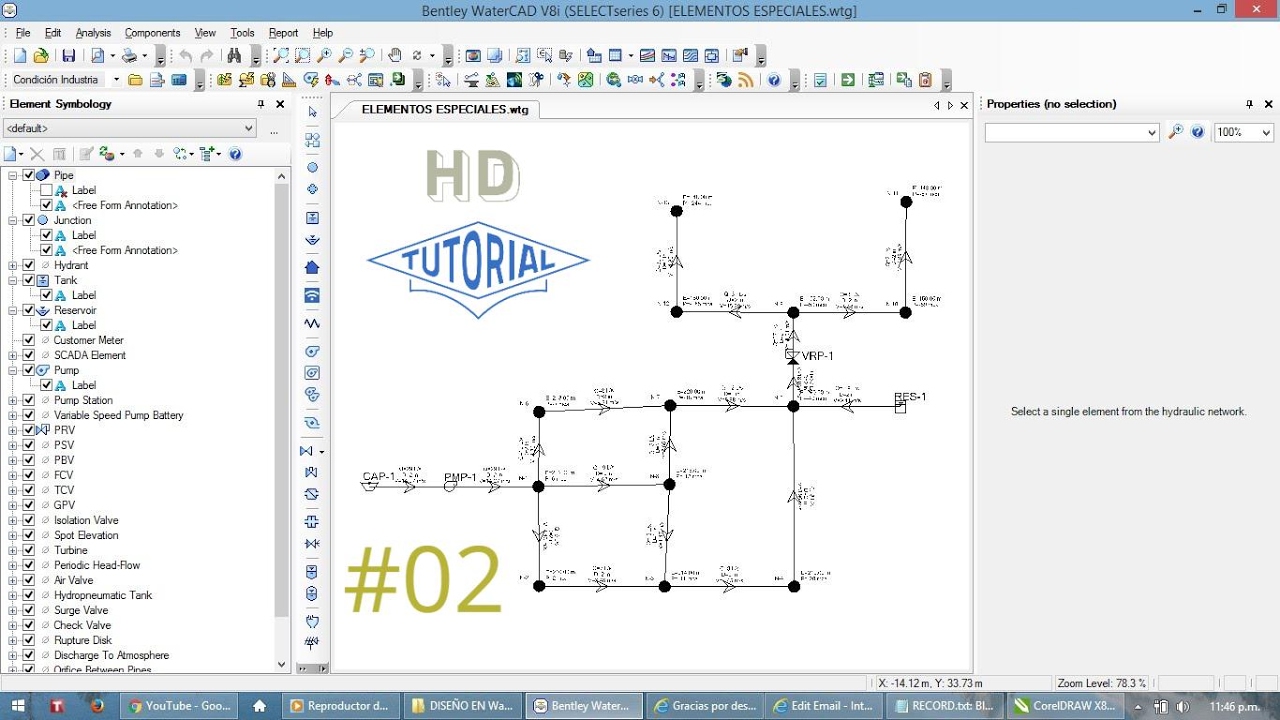
Task: Enable the Pipe Label checkbox
Action: tap(46, 190)
